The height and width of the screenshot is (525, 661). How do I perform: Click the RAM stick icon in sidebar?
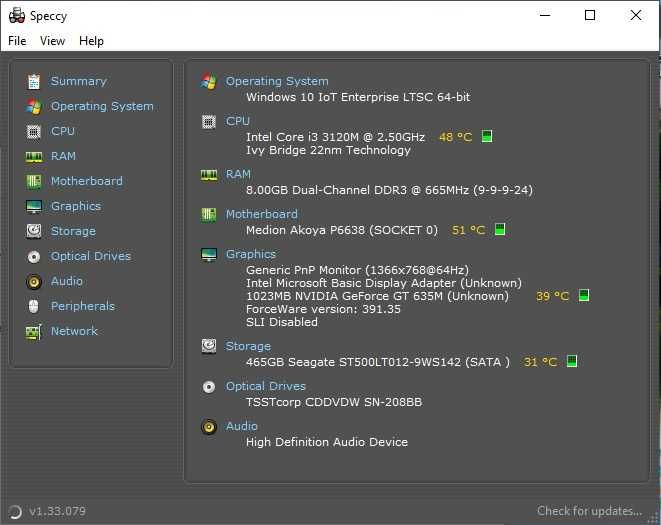(34, 157)
